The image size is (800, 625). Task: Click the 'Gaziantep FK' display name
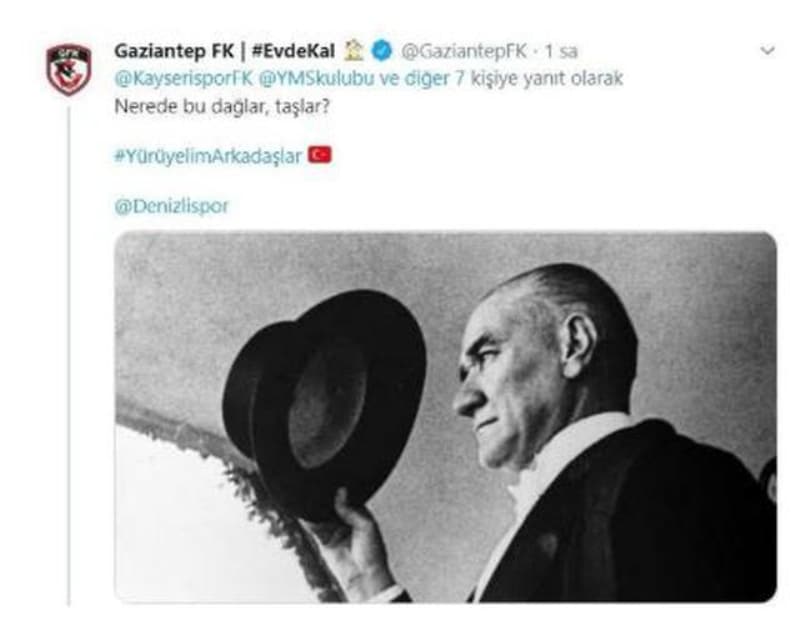tap(174, 51)
